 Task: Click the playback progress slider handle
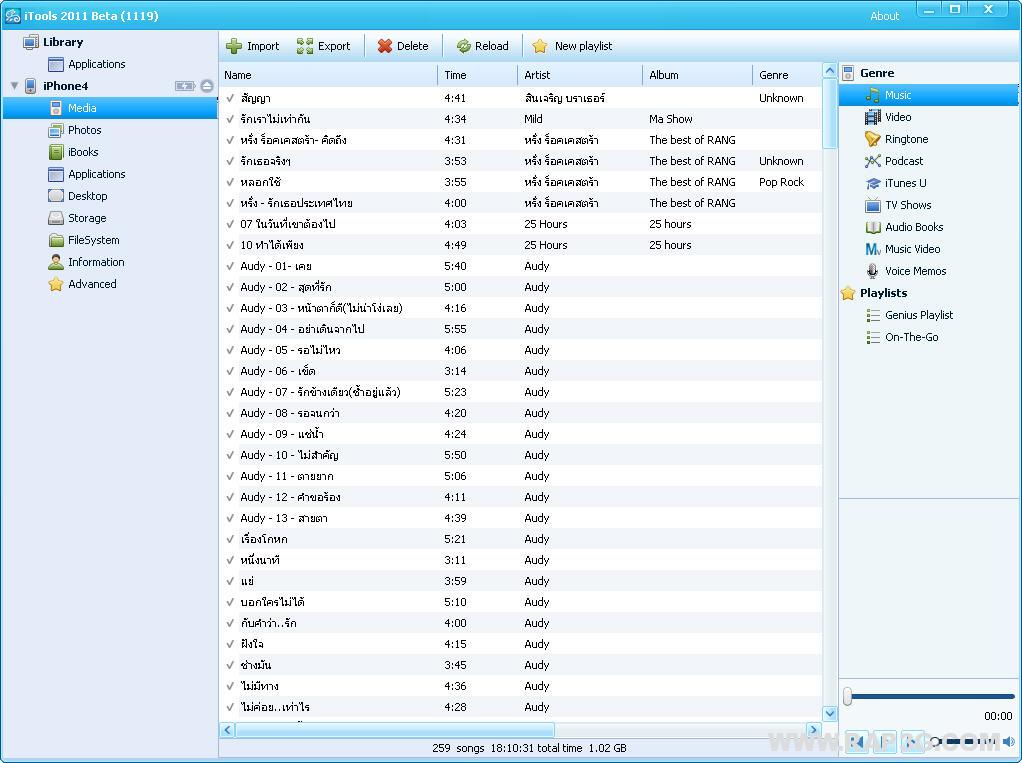pos(847,696)
